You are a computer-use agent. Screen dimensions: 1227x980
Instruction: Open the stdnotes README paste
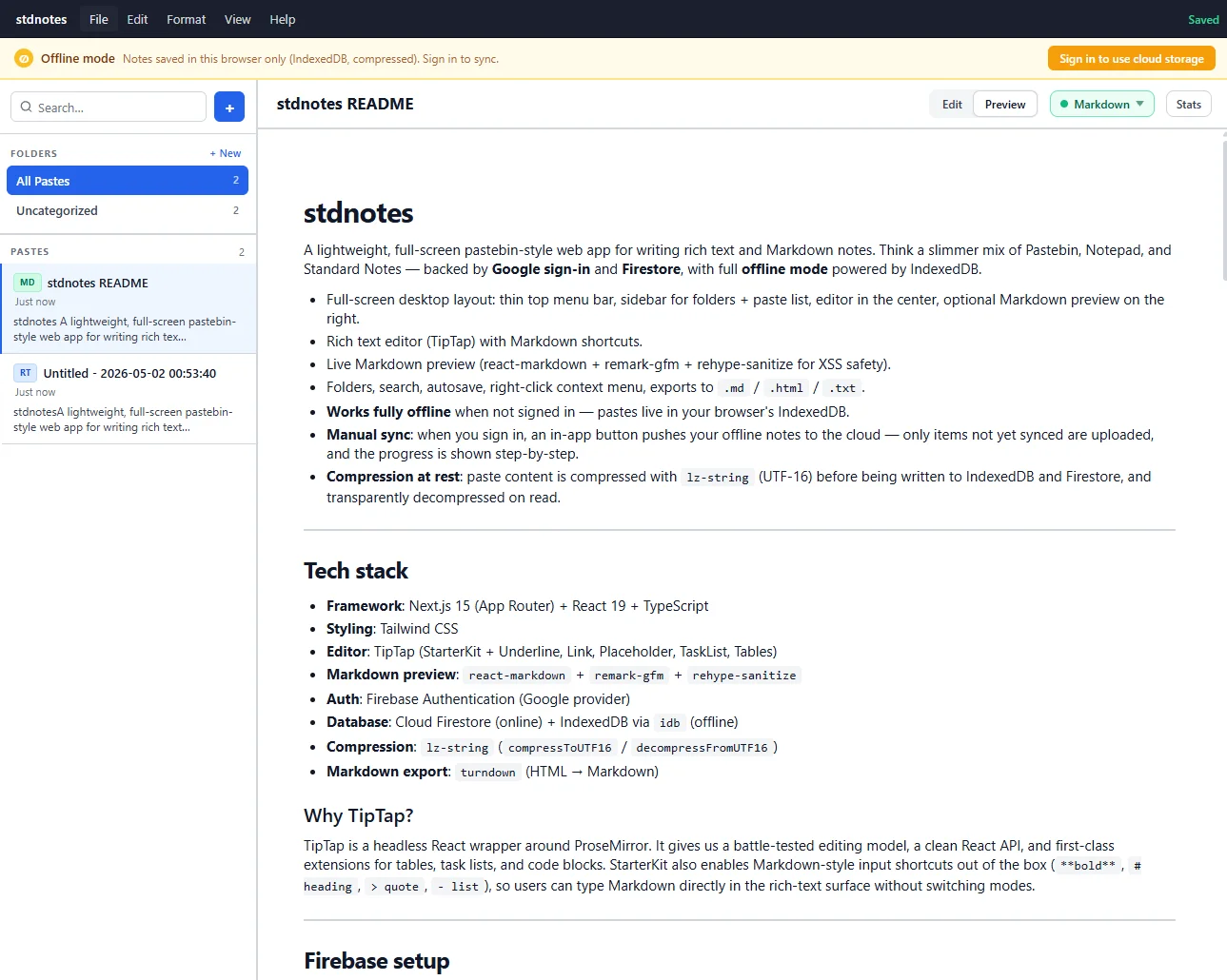click(129, 308)
